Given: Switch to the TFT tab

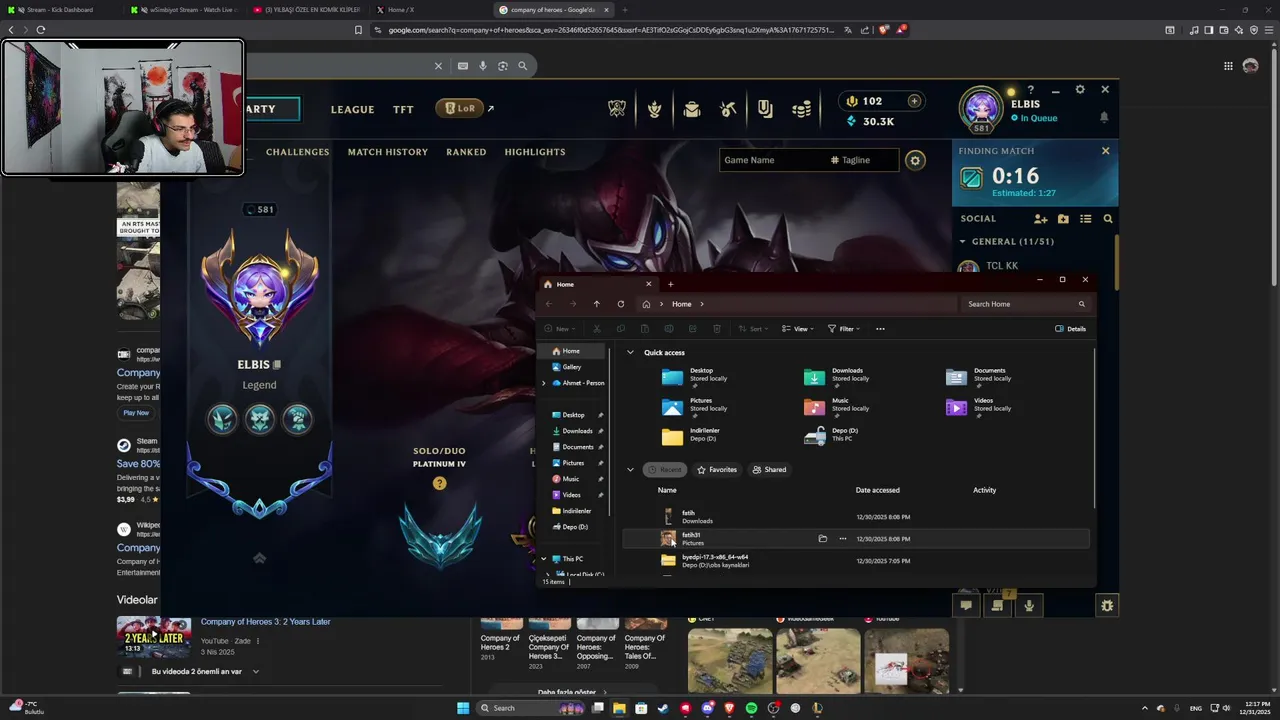Looking at the screenshot, I should click(x=403, y=110).
